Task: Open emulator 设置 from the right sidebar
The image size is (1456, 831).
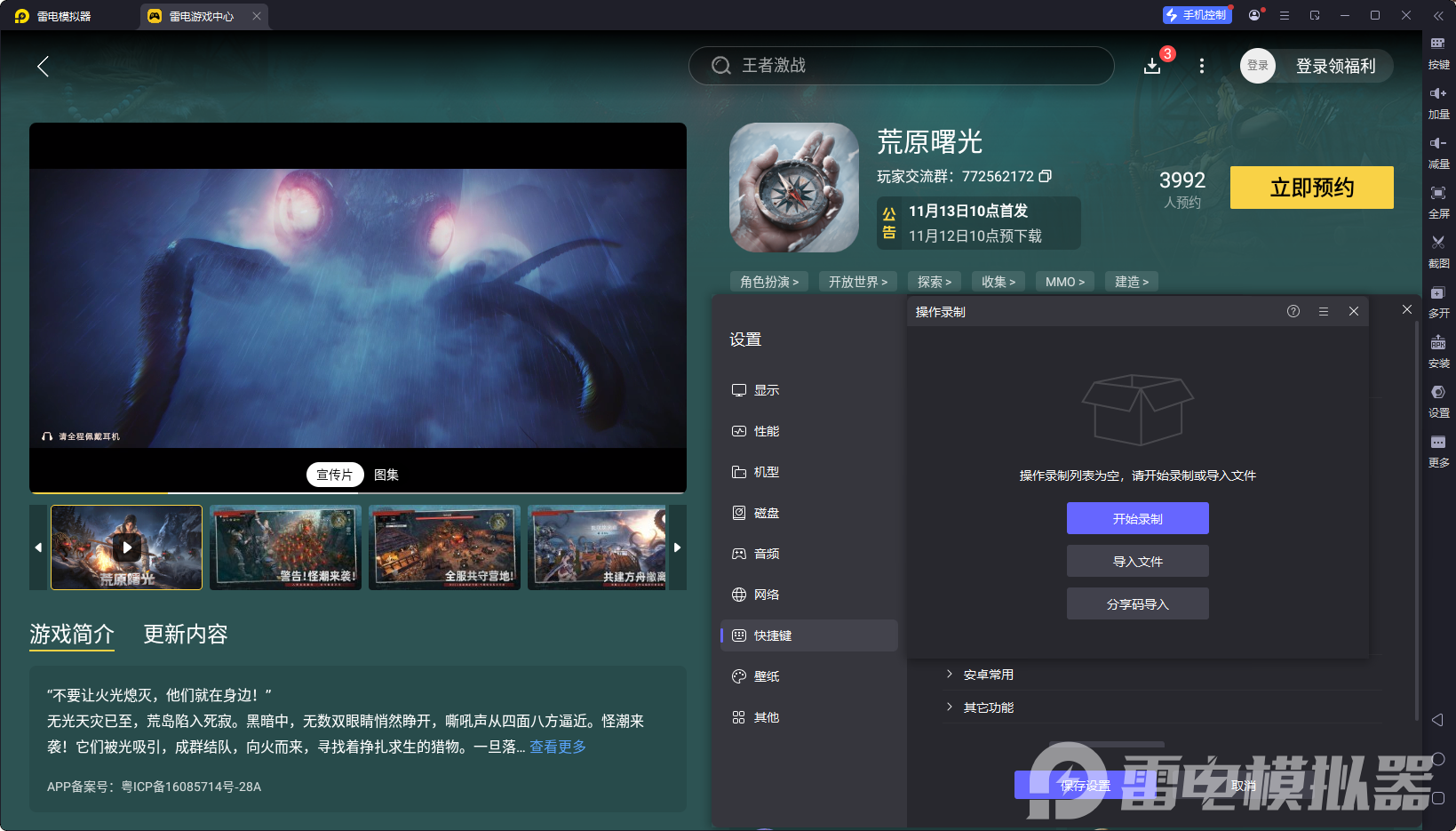Action: tap(1439, 401)
